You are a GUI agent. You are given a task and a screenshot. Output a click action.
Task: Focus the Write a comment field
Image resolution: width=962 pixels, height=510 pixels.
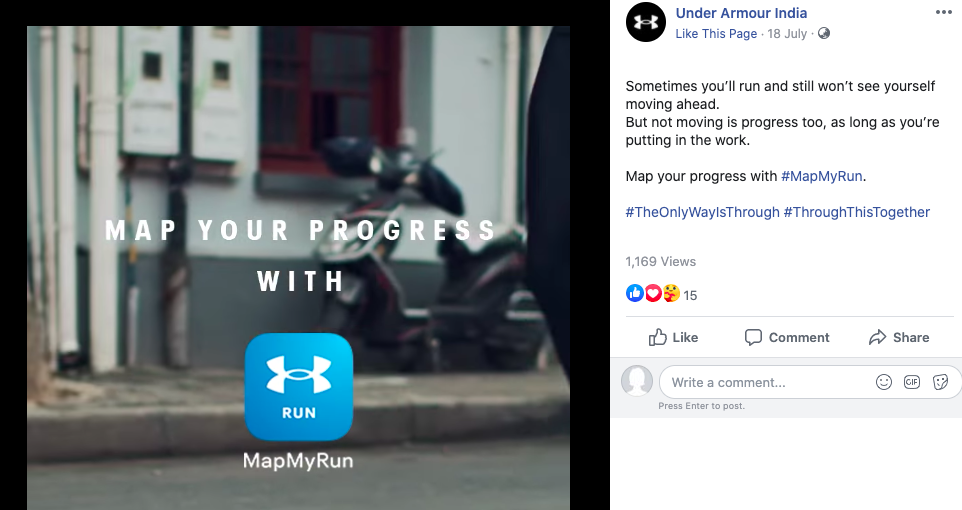(810, 382)
